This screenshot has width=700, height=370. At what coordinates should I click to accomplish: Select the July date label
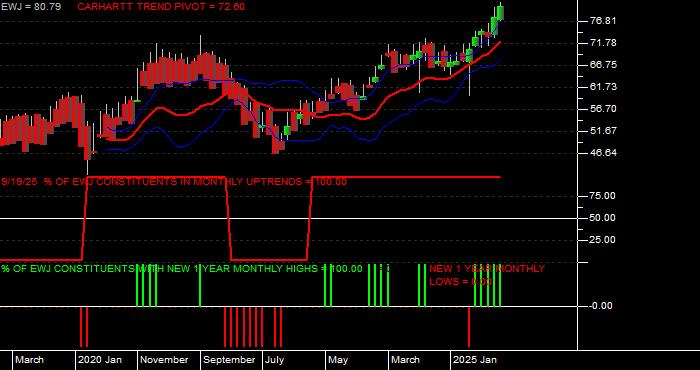pos(274,360)
